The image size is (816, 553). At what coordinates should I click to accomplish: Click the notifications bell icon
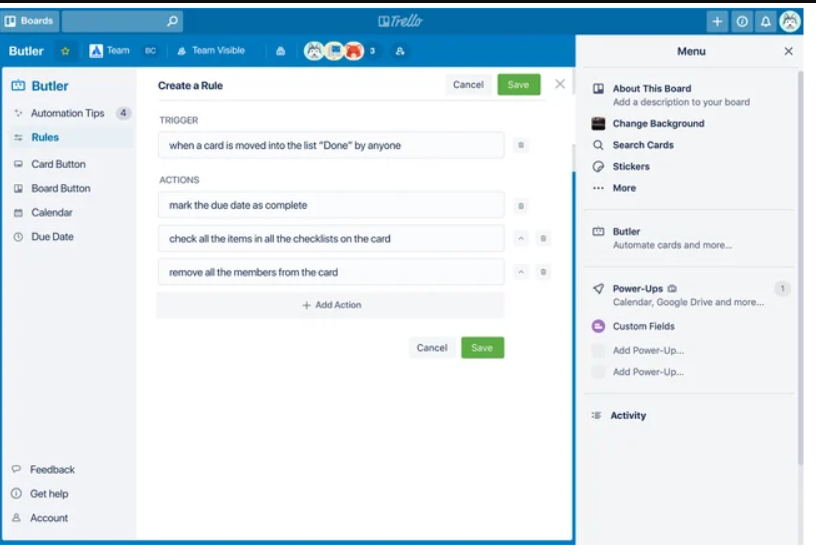(766, 21)
